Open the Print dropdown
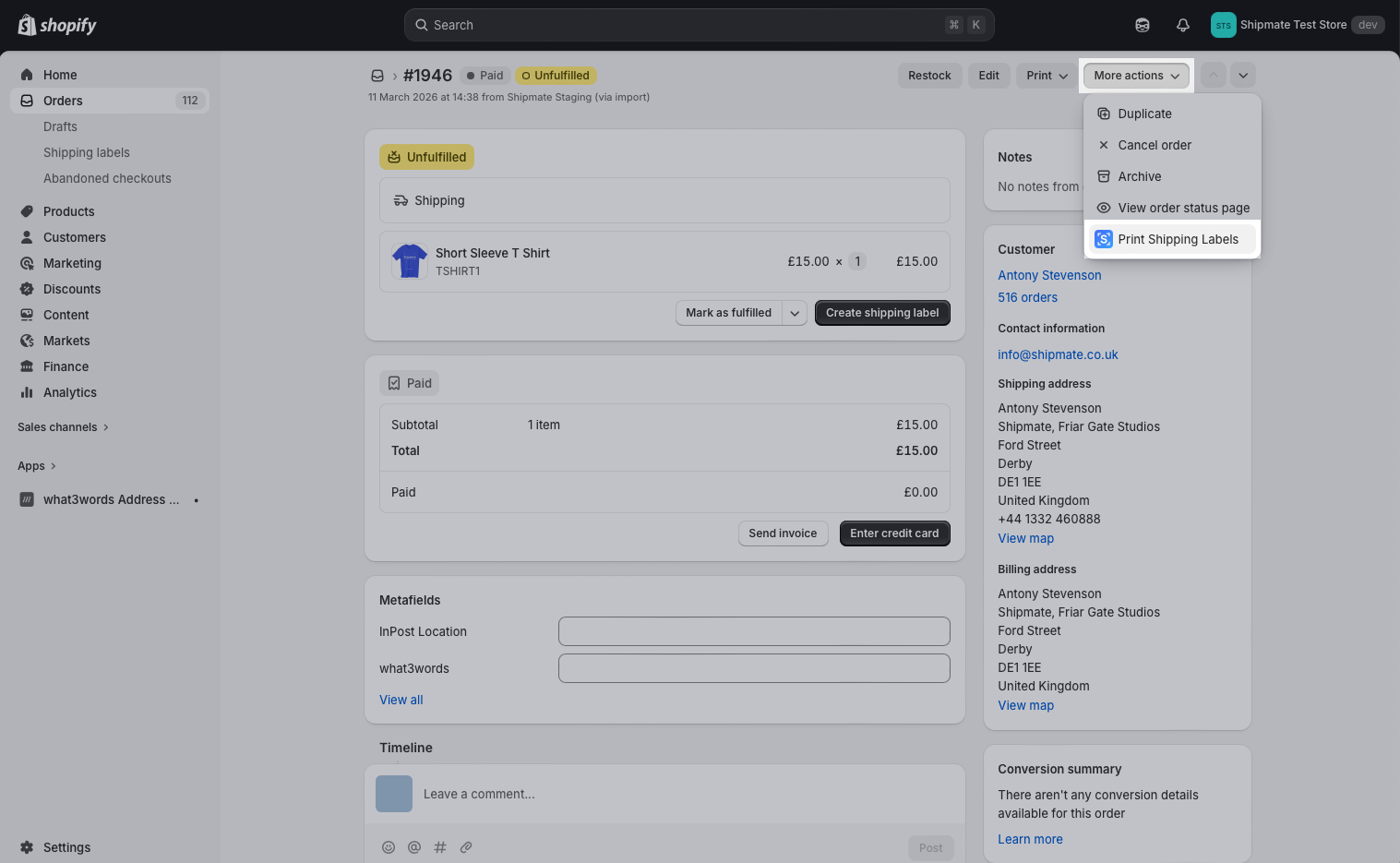Screen dimensions: 1400x863 [1047, 76]
